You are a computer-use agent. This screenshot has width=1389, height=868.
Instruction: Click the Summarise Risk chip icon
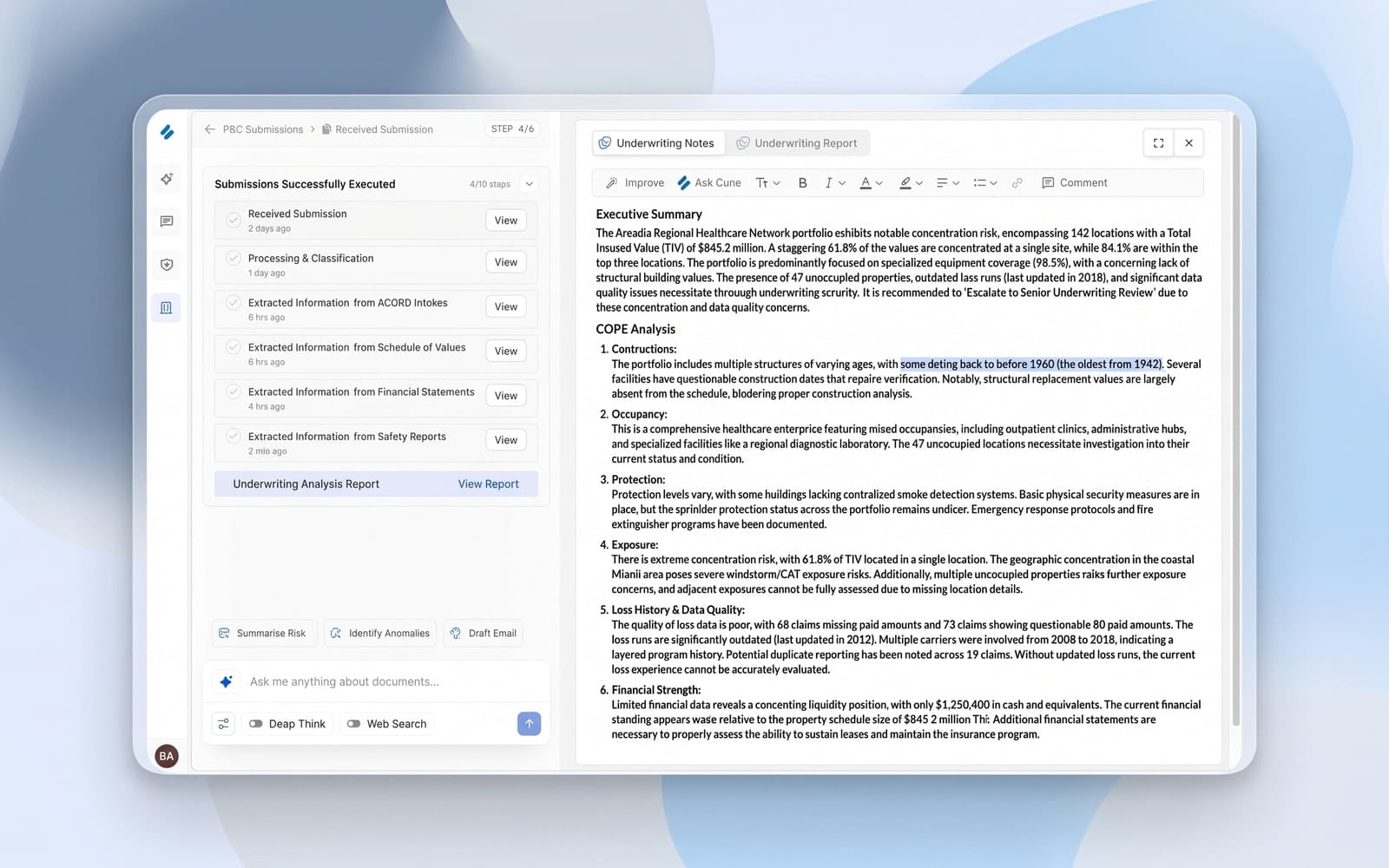[x=224, y=634]
